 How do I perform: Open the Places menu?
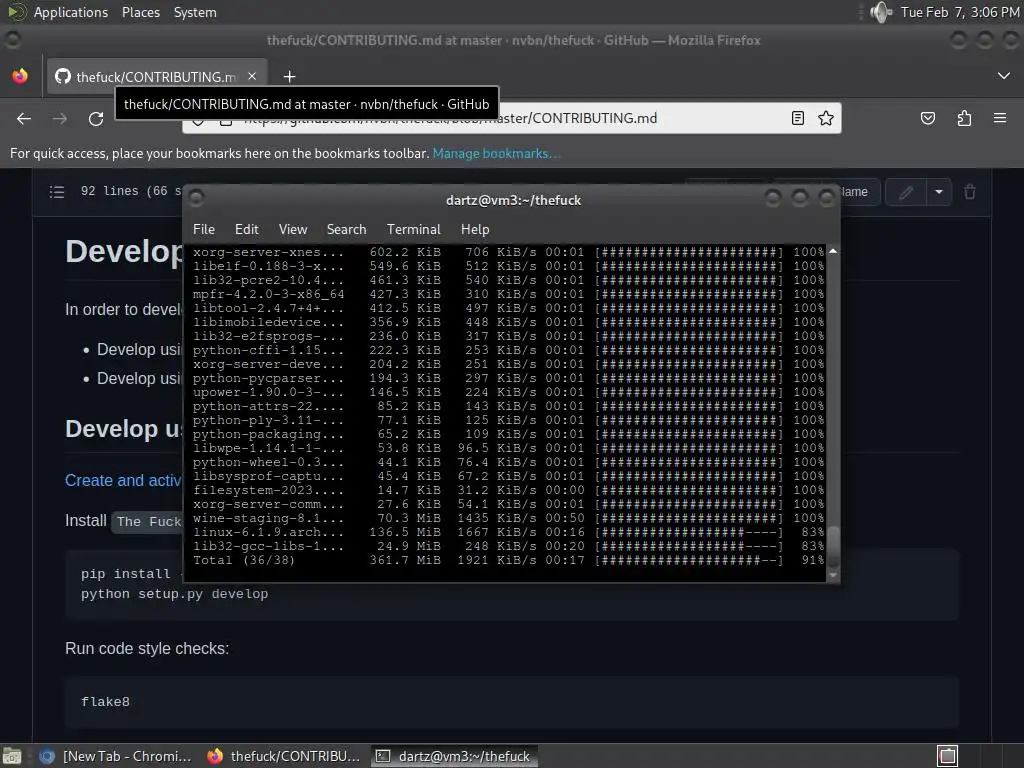coord(140,12)
